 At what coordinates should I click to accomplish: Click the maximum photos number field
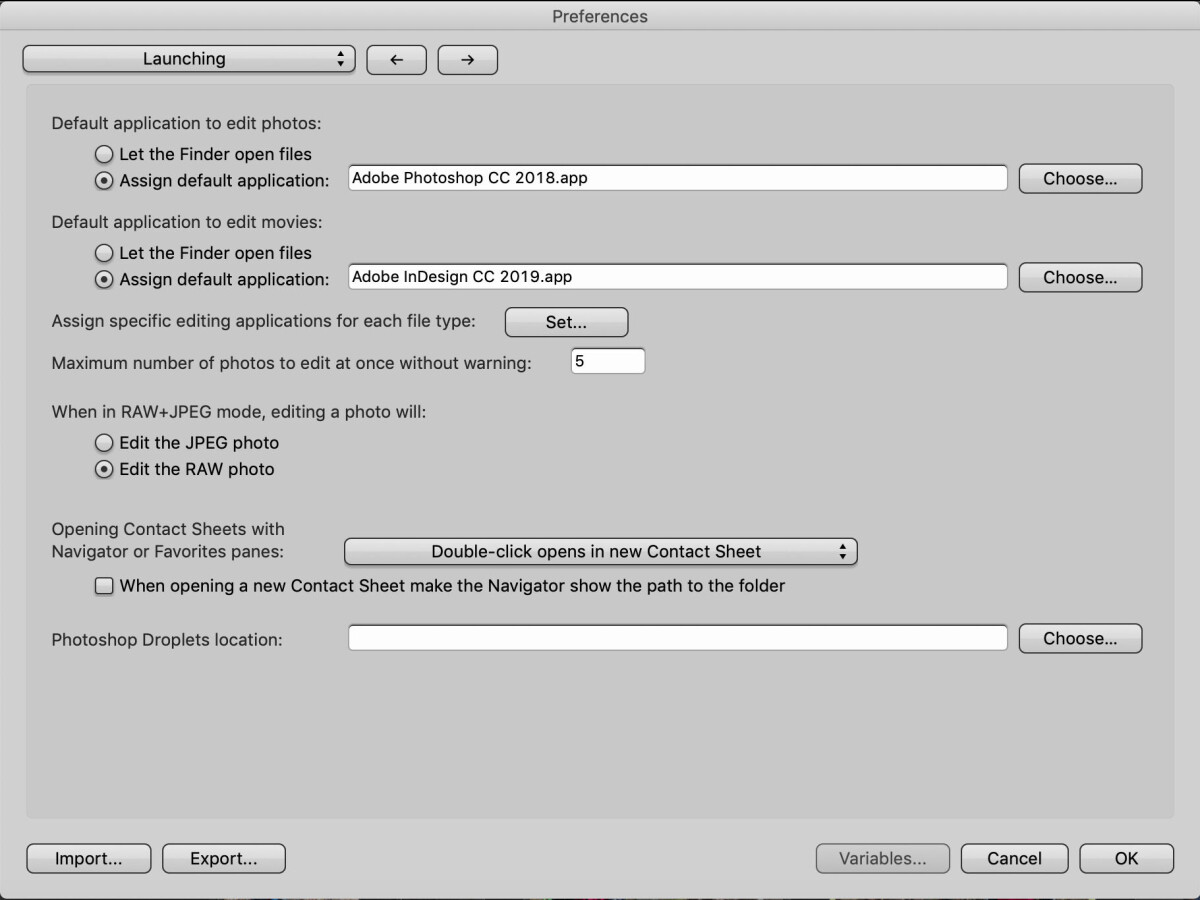click(x=608, y=361)
